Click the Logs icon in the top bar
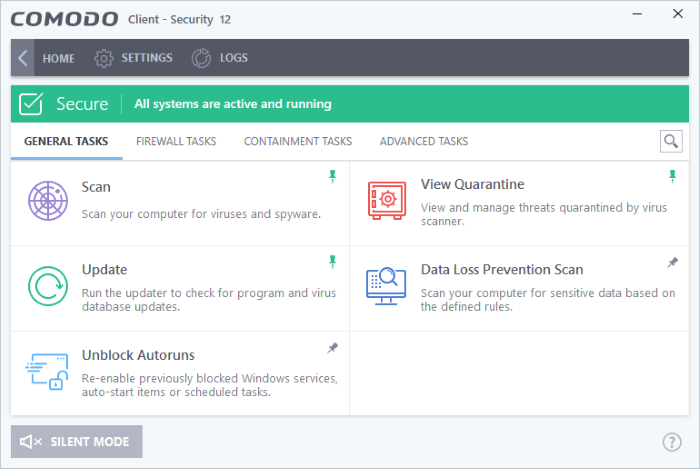The height and width of the screenshot is (469, 700). coord(201,58)
